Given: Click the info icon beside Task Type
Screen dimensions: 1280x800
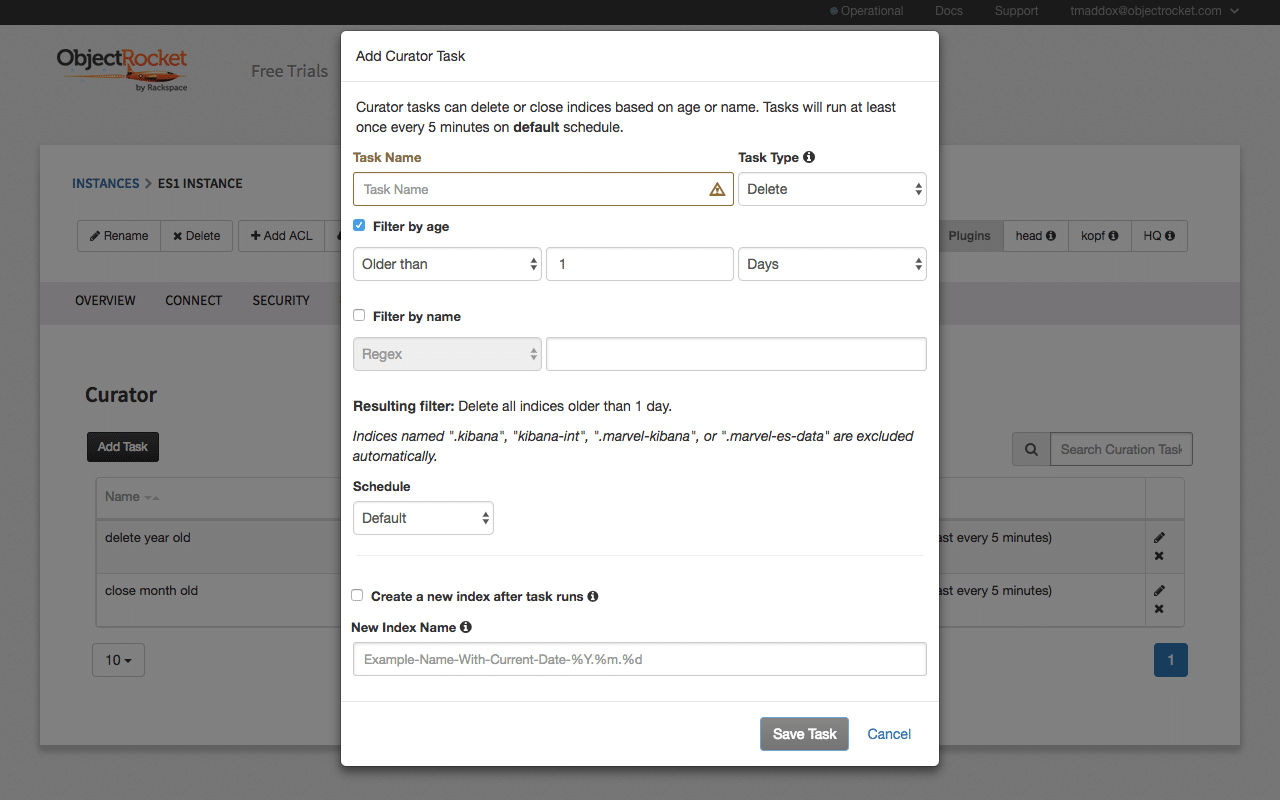Looking at the screenshot, I should 809,157.
